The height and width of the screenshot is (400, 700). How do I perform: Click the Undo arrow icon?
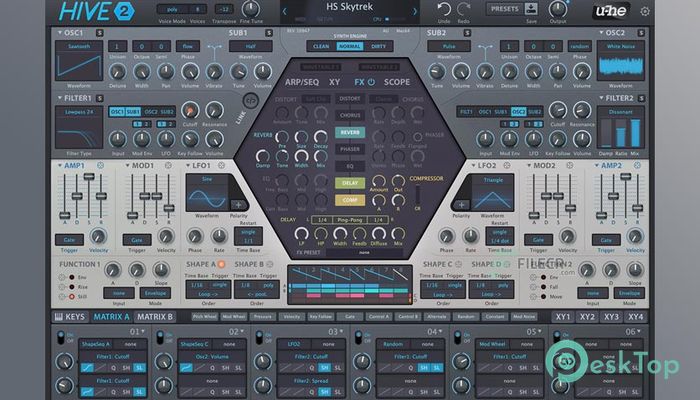(444, 8)
